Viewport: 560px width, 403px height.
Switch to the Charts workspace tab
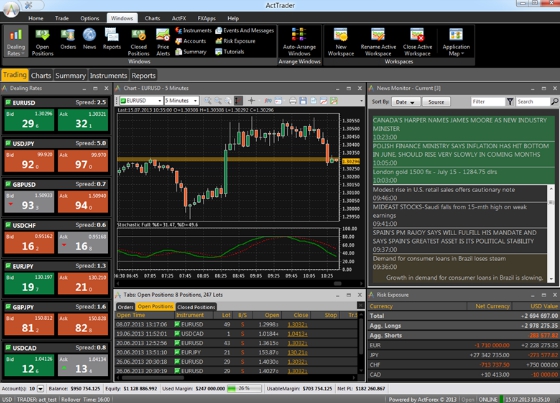pyautogui.click(x=41, y=75)
